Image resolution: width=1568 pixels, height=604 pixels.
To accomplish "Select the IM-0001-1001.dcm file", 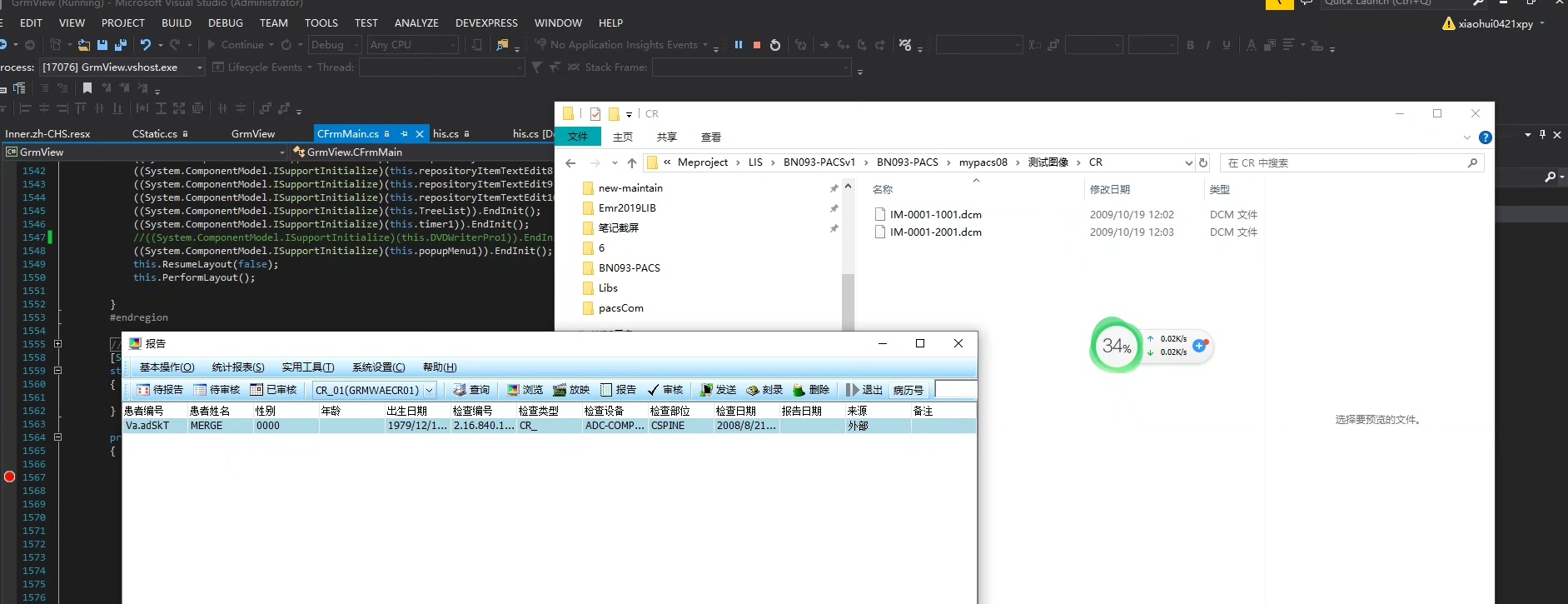I will (935, 215).
